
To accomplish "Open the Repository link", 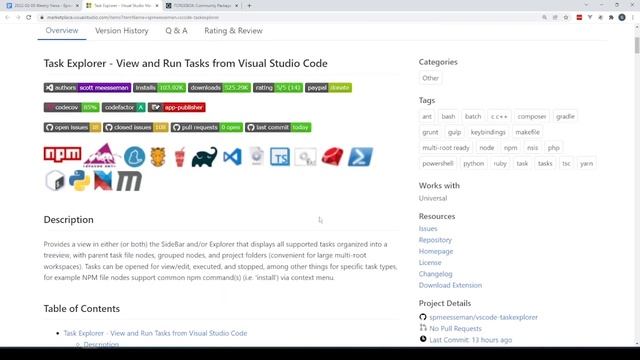I will (x=435, y=240).
